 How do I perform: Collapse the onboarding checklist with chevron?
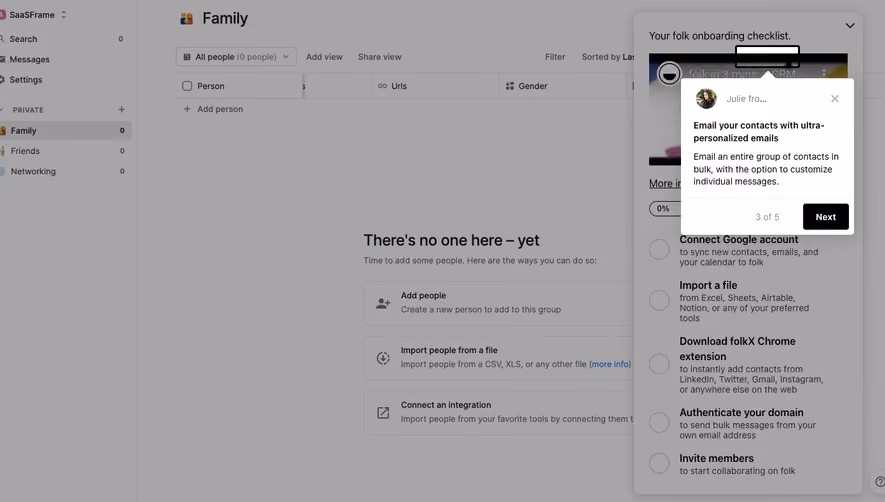coord(850,25)
